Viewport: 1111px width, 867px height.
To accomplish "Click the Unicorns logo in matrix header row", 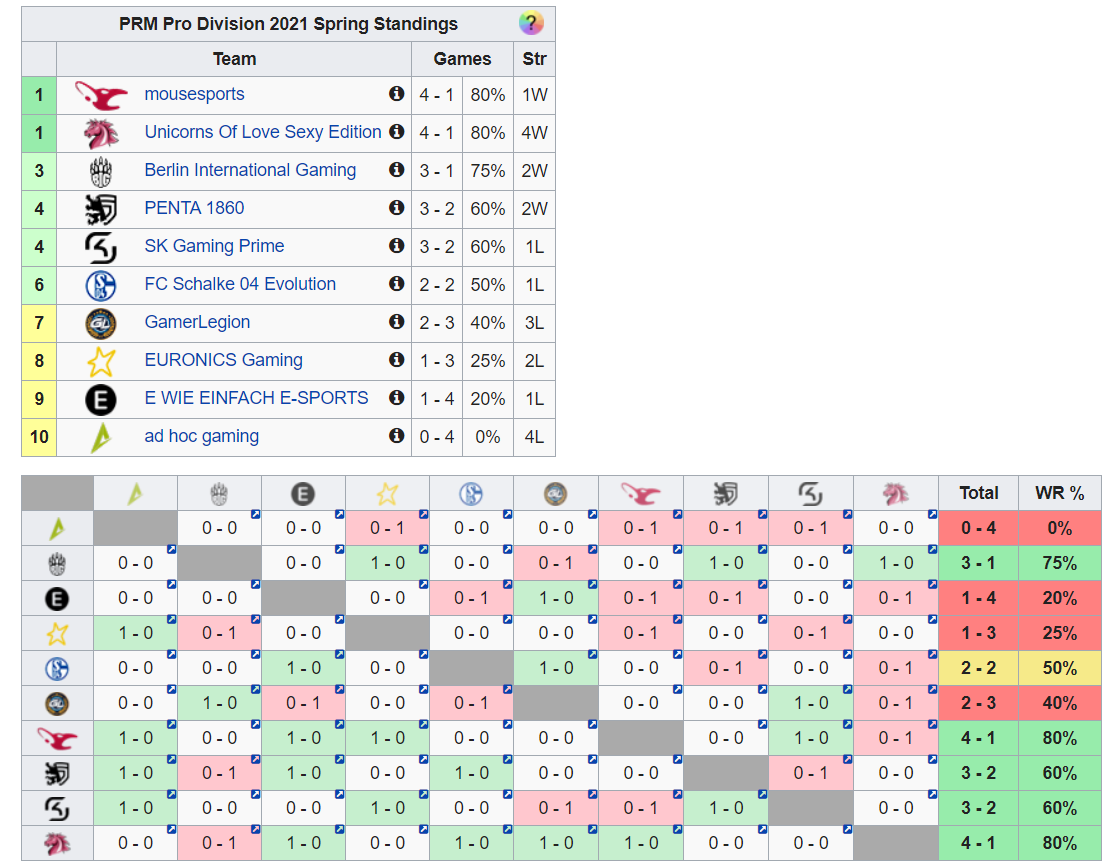I will (895, 493).
